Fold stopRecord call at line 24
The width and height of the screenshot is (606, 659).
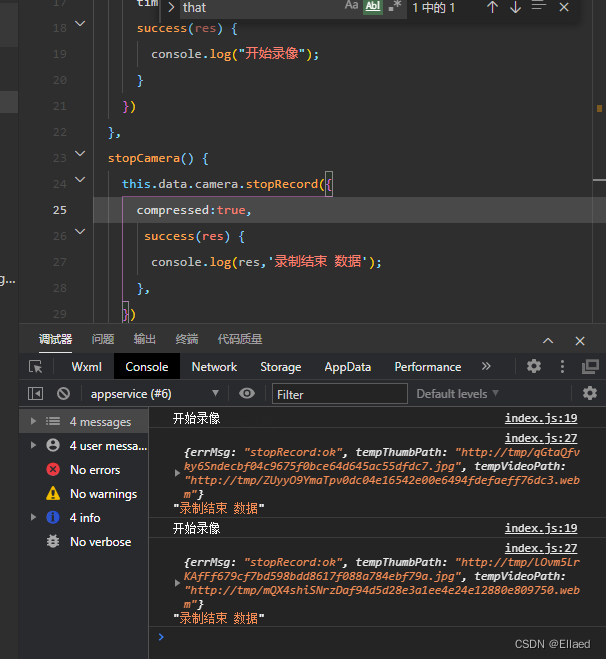[80, 179]
